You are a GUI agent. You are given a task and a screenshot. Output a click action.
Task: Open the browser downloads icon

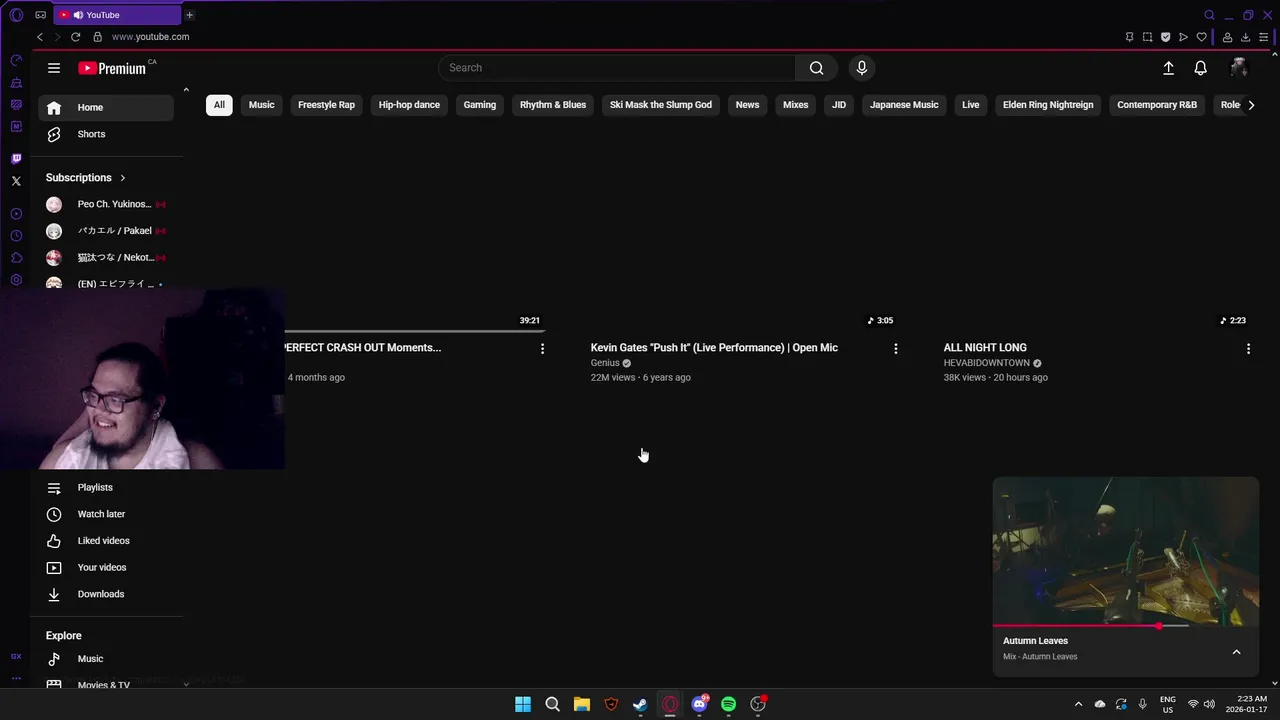(1245, 37)
